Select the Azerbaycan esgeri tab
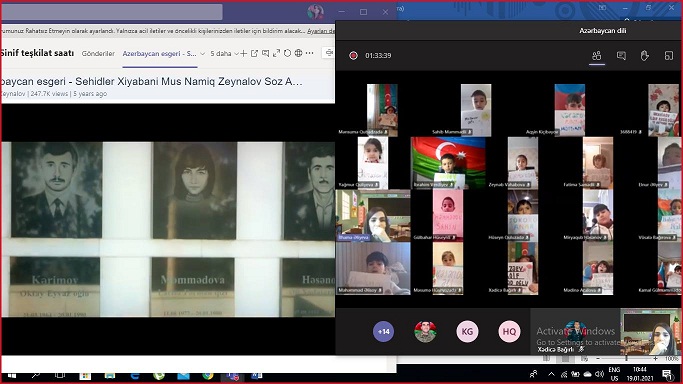The height and width of the screenshot is (384, 683). tap(159, 54)
